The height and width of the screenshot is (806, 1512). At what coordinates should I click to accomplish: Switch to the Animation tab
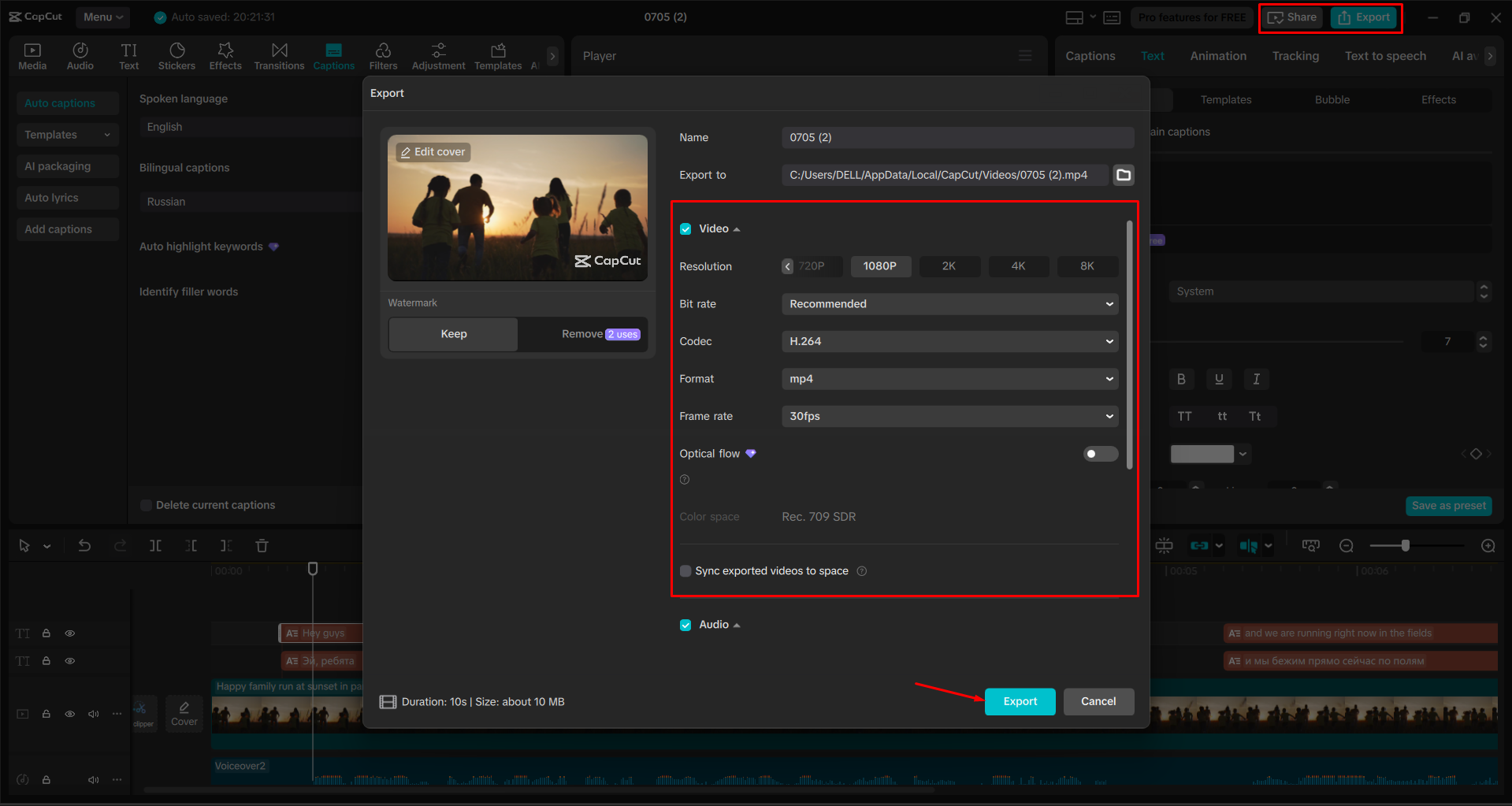(x=1217, y=55)
